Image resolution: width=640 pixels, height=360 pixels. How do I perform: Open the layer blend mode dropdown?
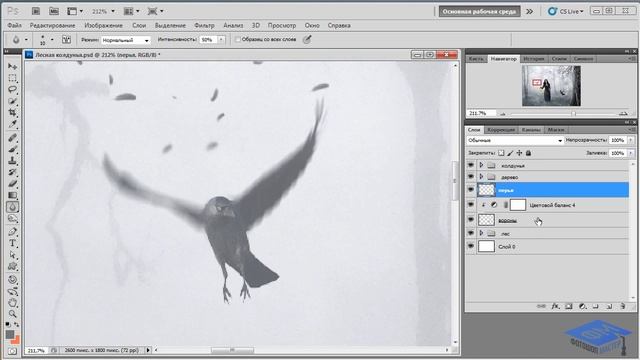[515, 140]
